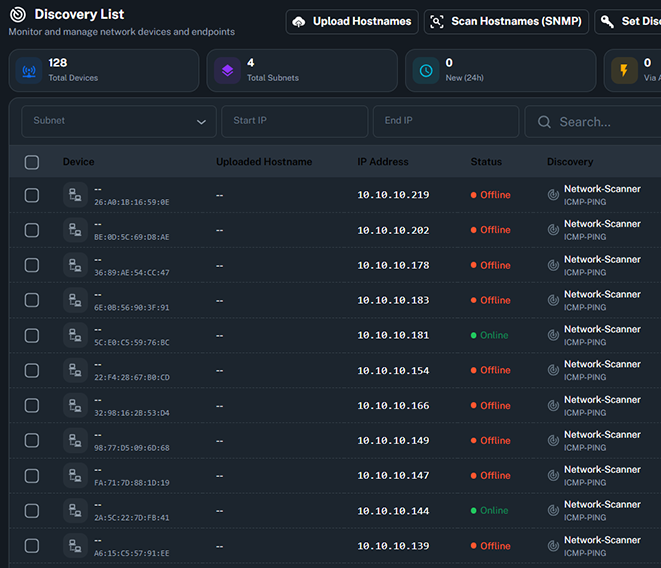Screen dimensions: 661x568
Task: Click Offline status for 10.10.10.149
Action: coord(491,441)
